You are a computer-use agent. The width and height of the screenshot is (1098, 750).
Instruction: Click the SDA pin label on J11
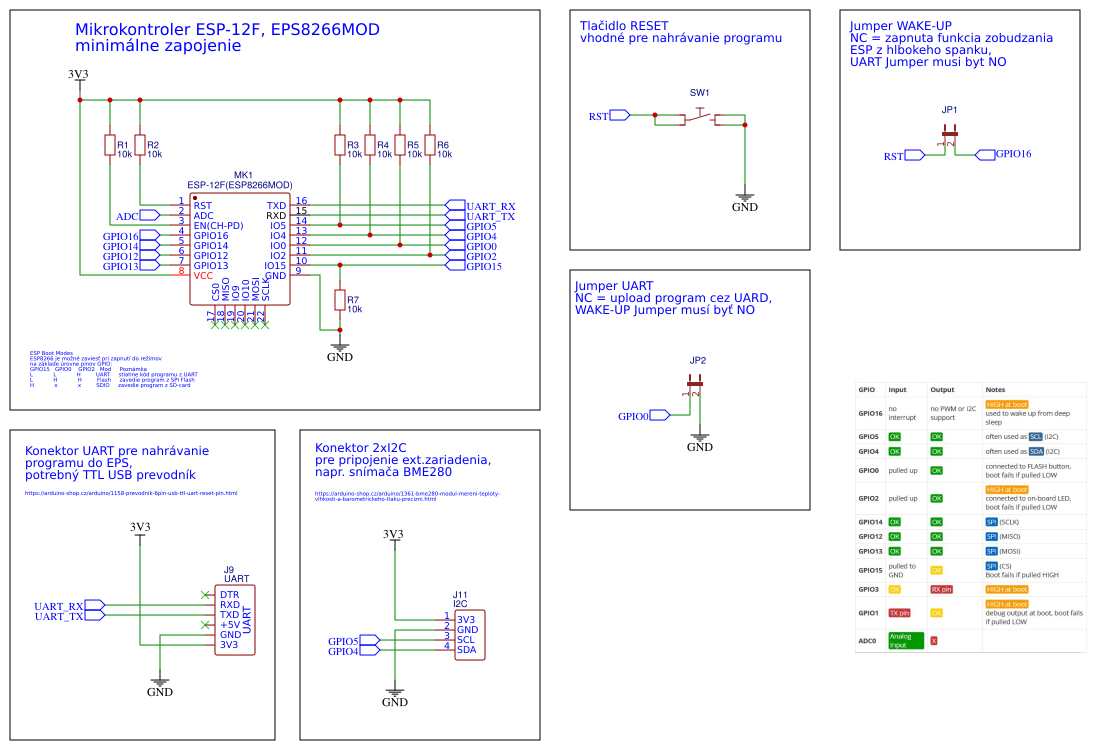point(466,650)
